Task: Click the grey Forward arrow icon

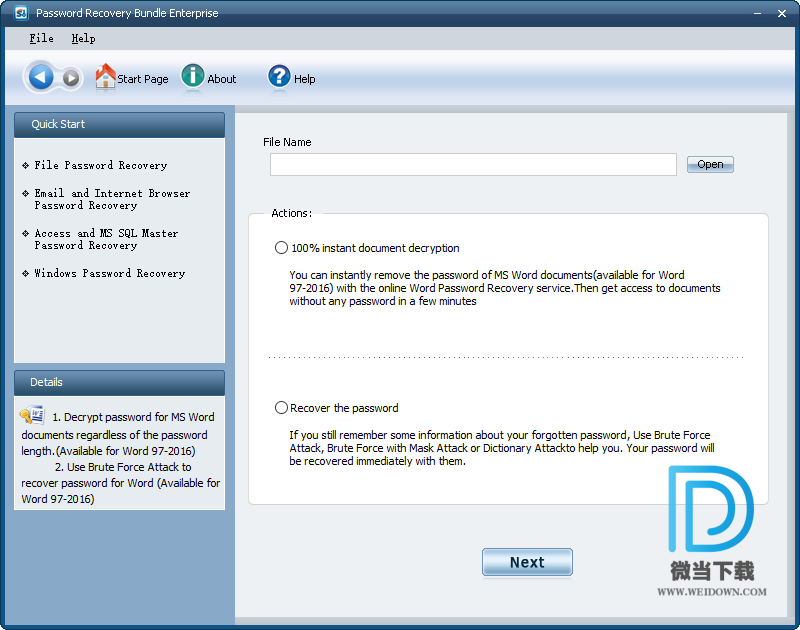Action: 71,78
